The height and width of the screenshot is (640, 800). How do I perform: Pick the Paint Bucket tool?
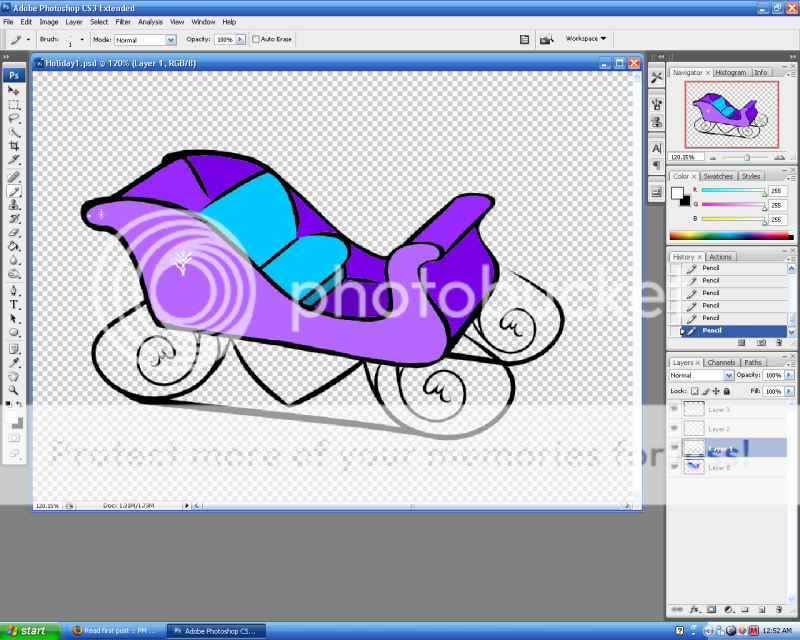14,245
